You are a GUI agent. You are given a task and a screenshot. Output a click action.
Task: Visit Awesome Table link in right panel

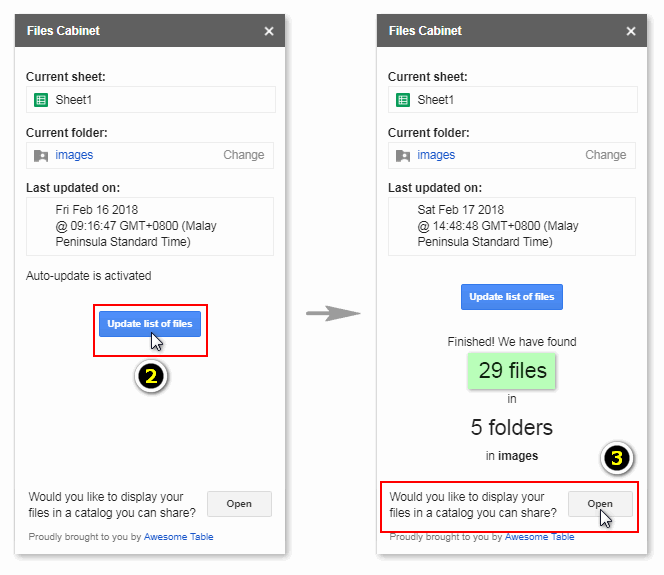click(539, 537)
